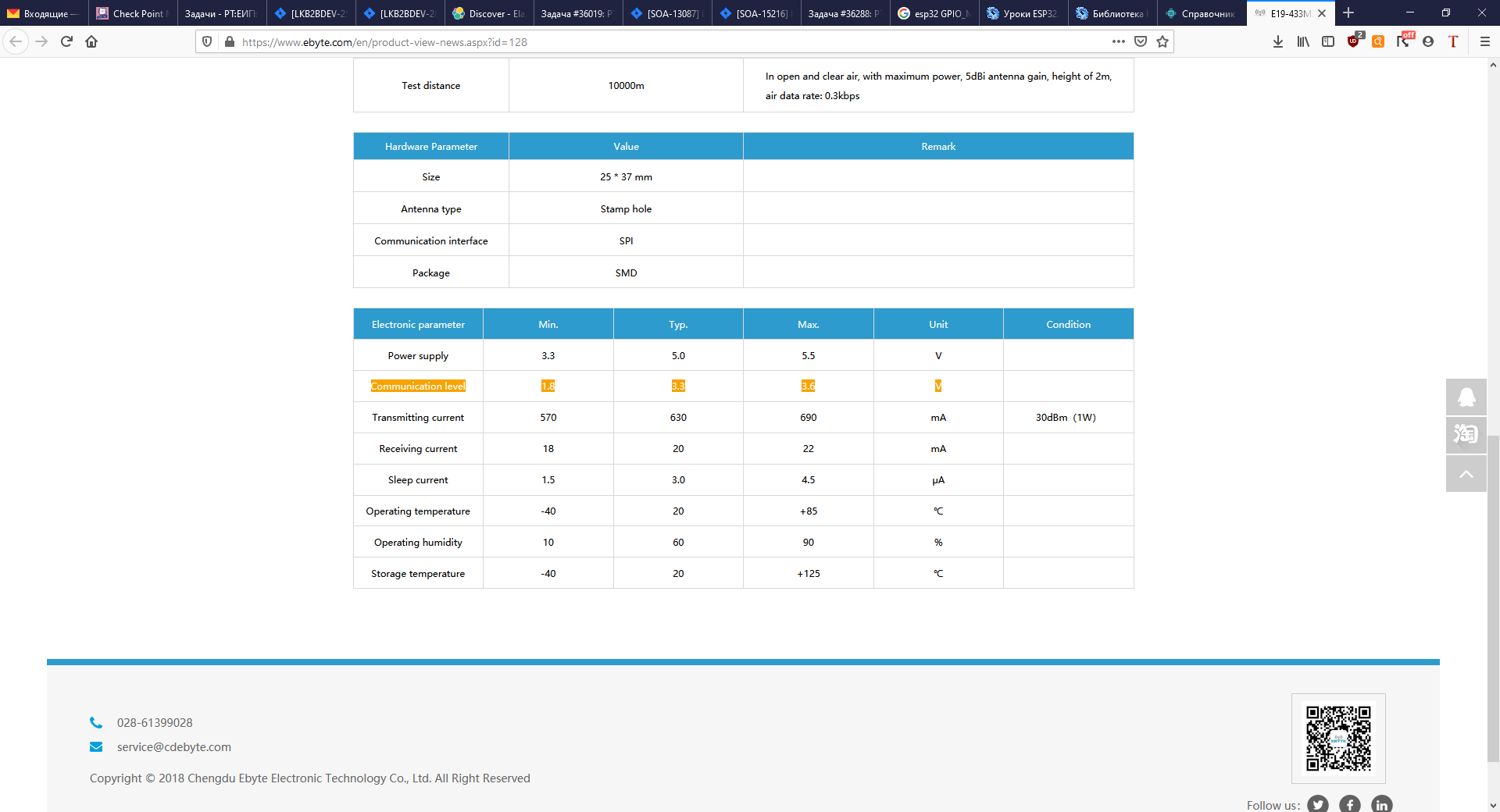Click the '10000m' test distance value
This screenshot has height=812, width=1500.
pos(626,86)
